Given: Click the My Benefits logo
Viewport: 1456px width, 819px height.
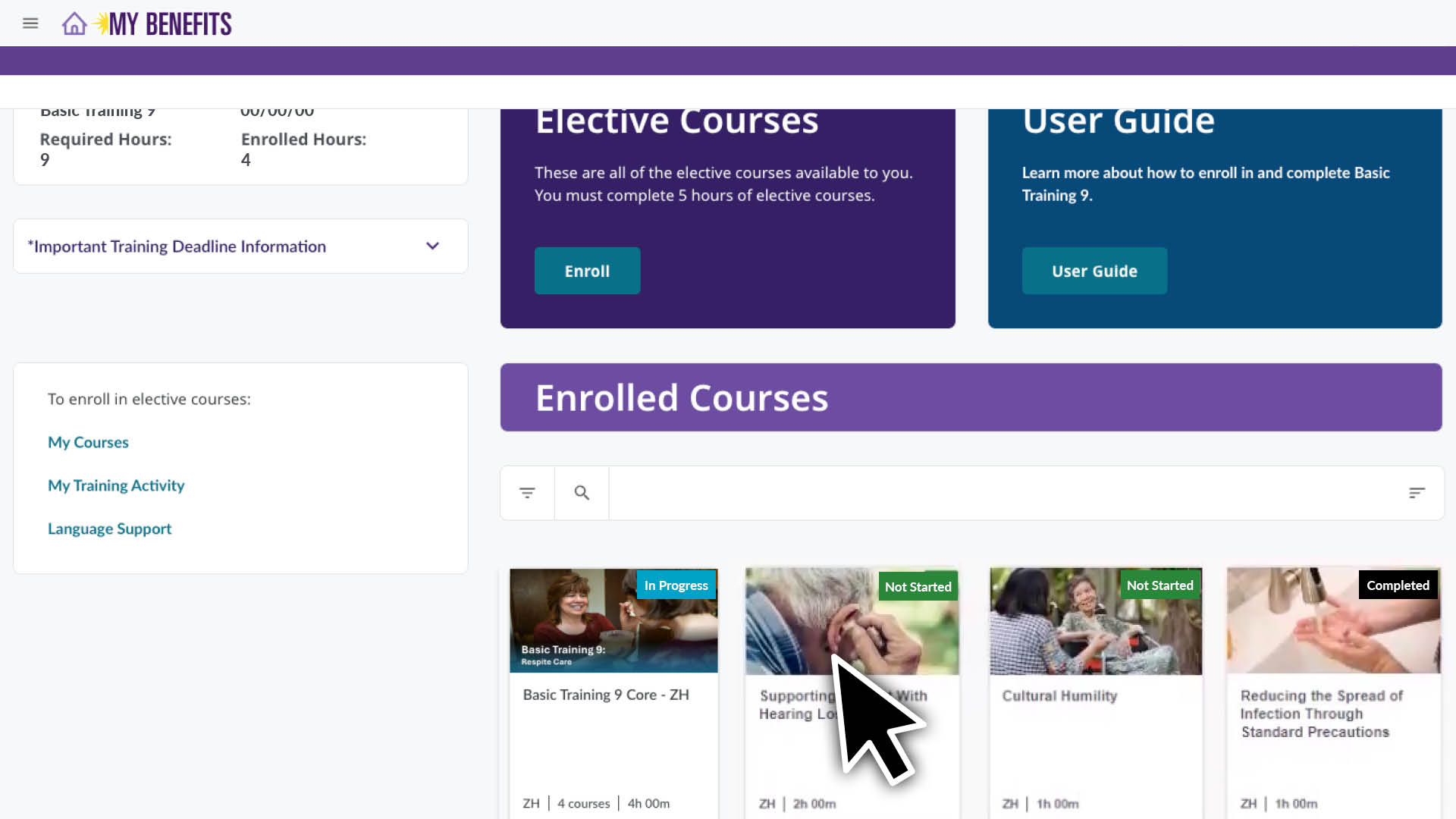Looking at the screenshot, I should click(x=168, y=24).
